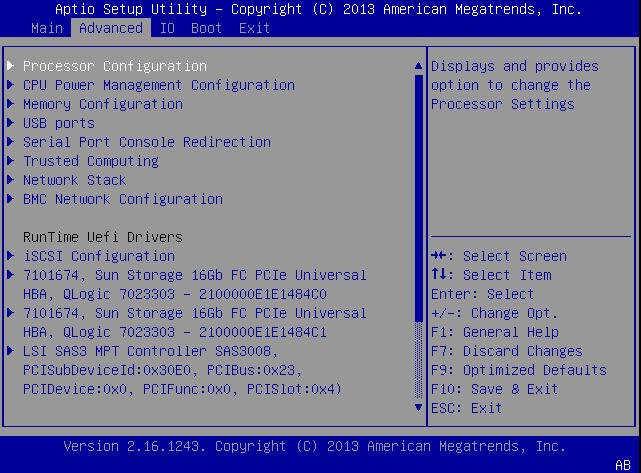Select the Network Stack entry
The height and width of the screenshot is (473, 641).
(75, 180)
